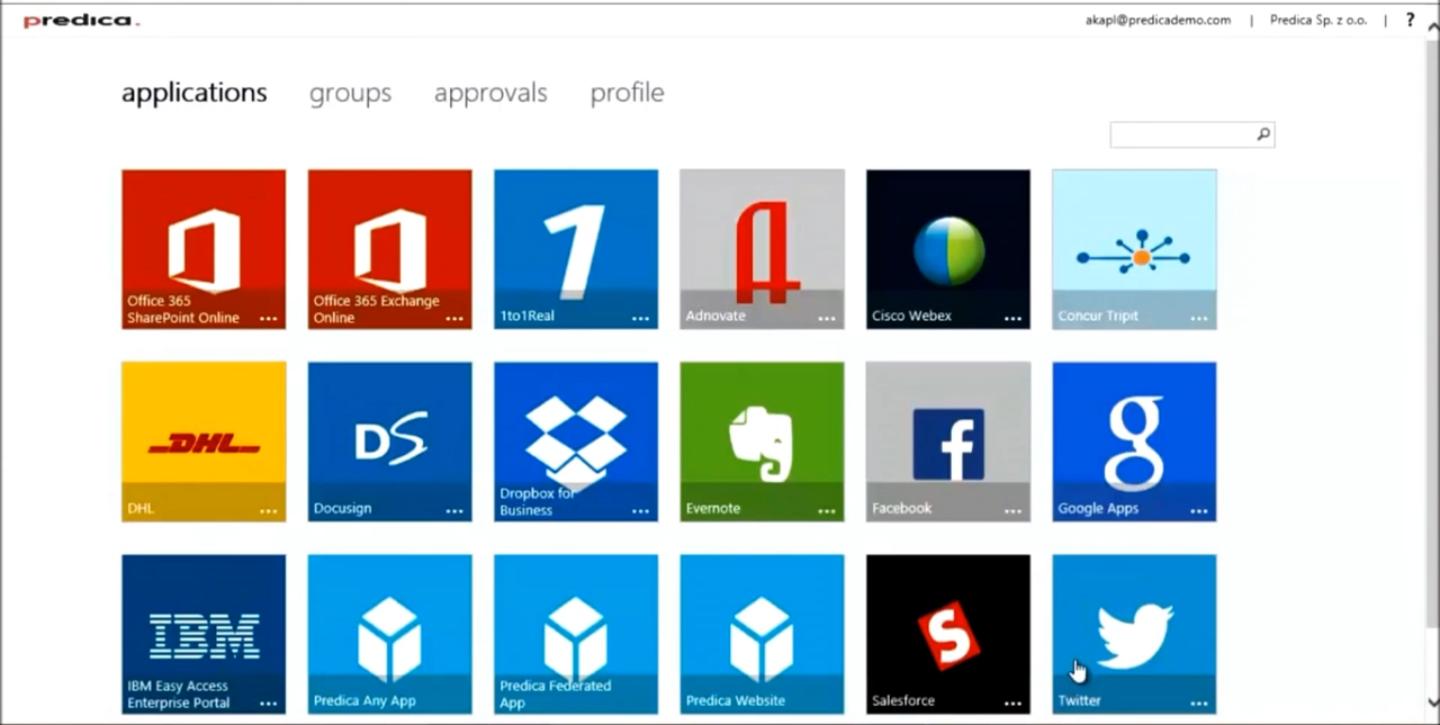Launch the DHL application tile
1440x725 pixels.
pyautogui.click(x=204, y=441)
